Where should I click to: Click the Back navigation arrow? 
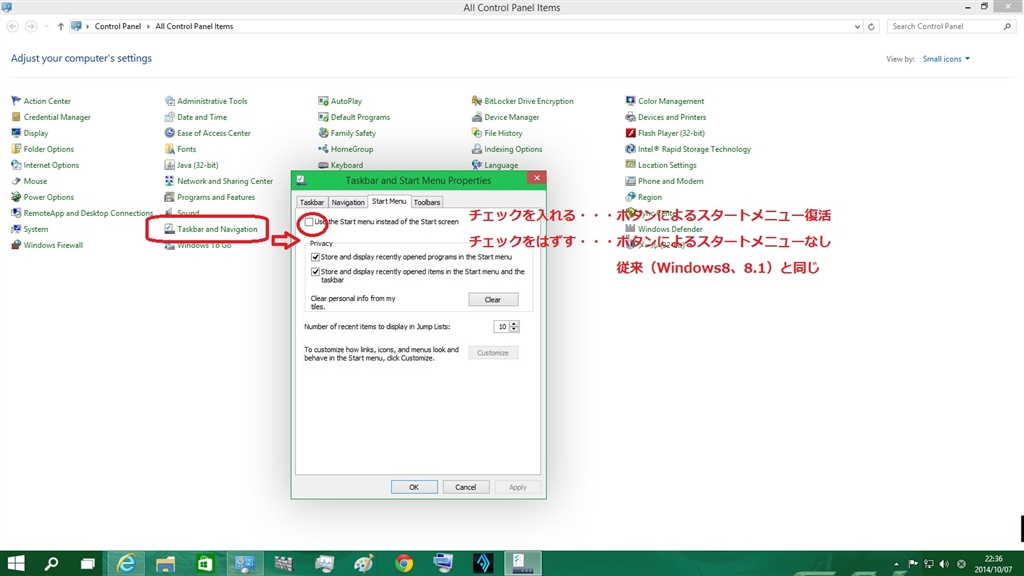point(12,27)
